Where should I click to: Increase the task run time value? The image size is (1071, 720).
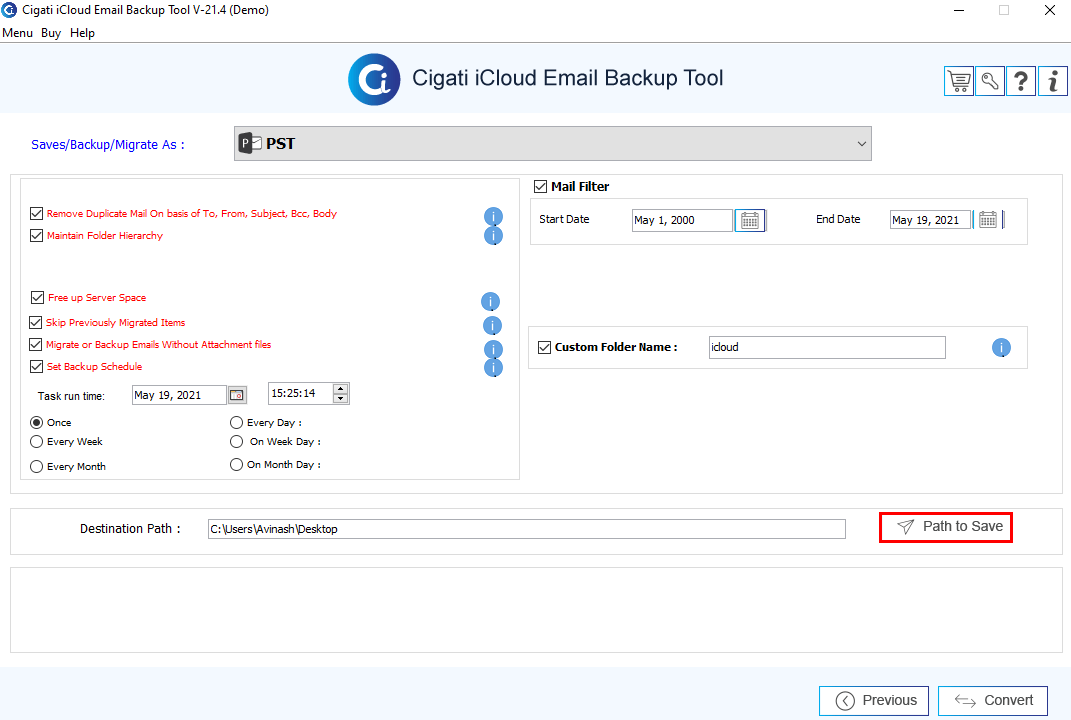[x=340, y=389]
